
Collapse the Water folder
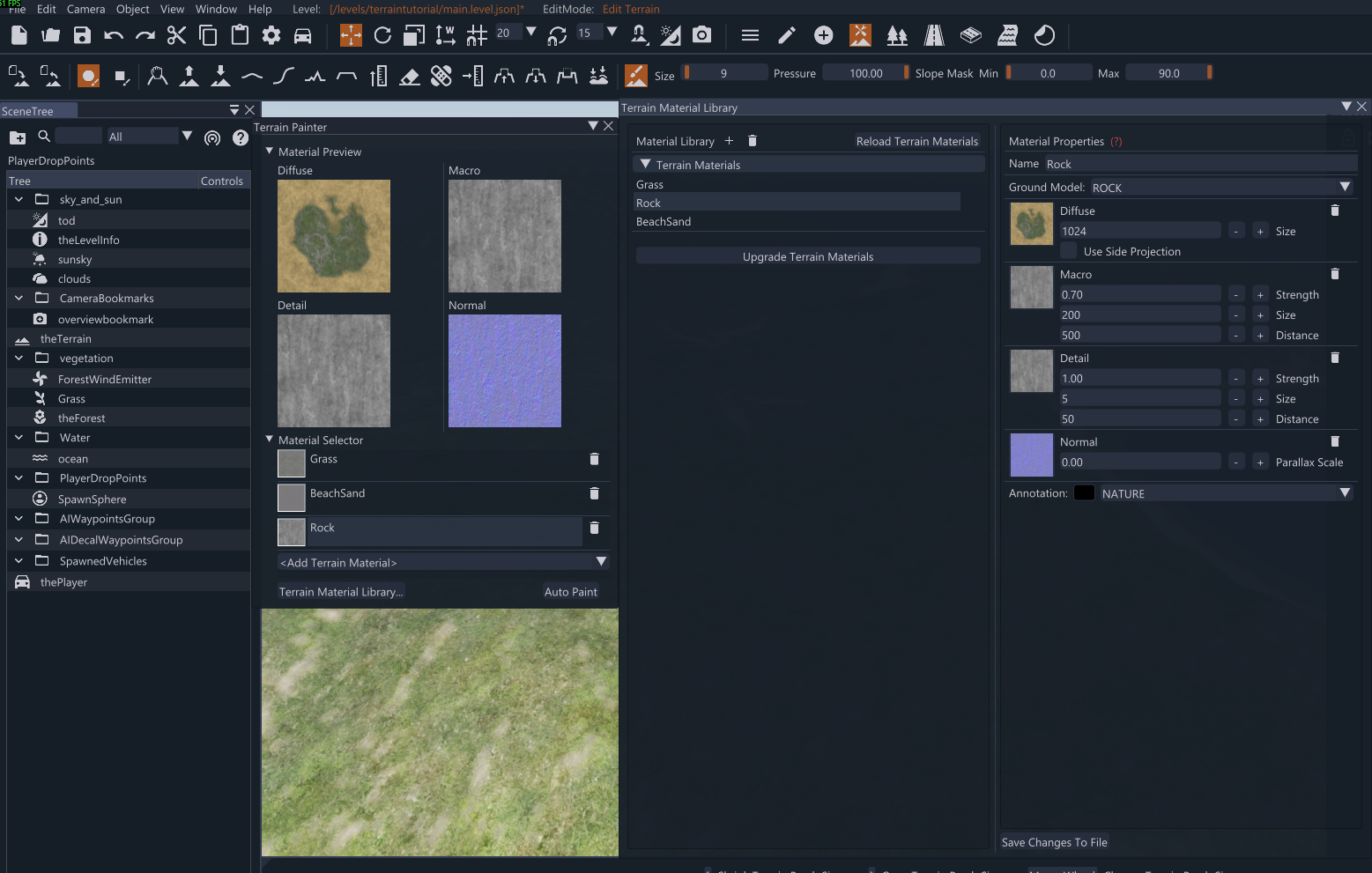click(19, 438)
